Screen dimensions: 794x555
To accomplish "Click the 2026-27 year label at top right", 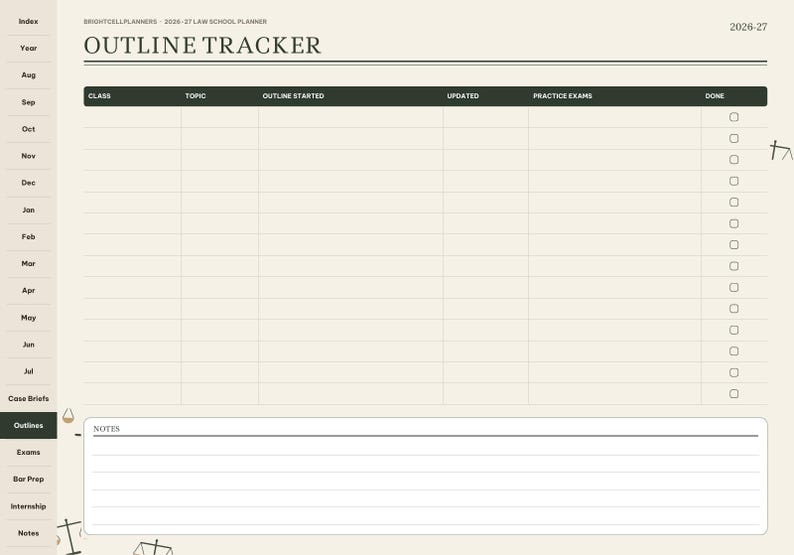I will 748,27.
